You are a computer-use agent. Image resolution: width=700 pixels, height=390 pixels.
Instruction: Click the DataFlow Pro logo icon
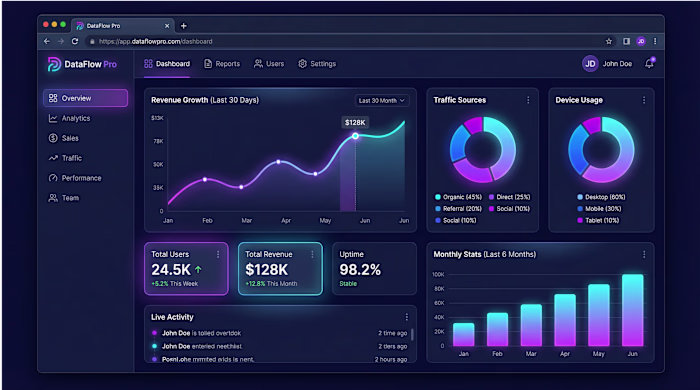54,64
